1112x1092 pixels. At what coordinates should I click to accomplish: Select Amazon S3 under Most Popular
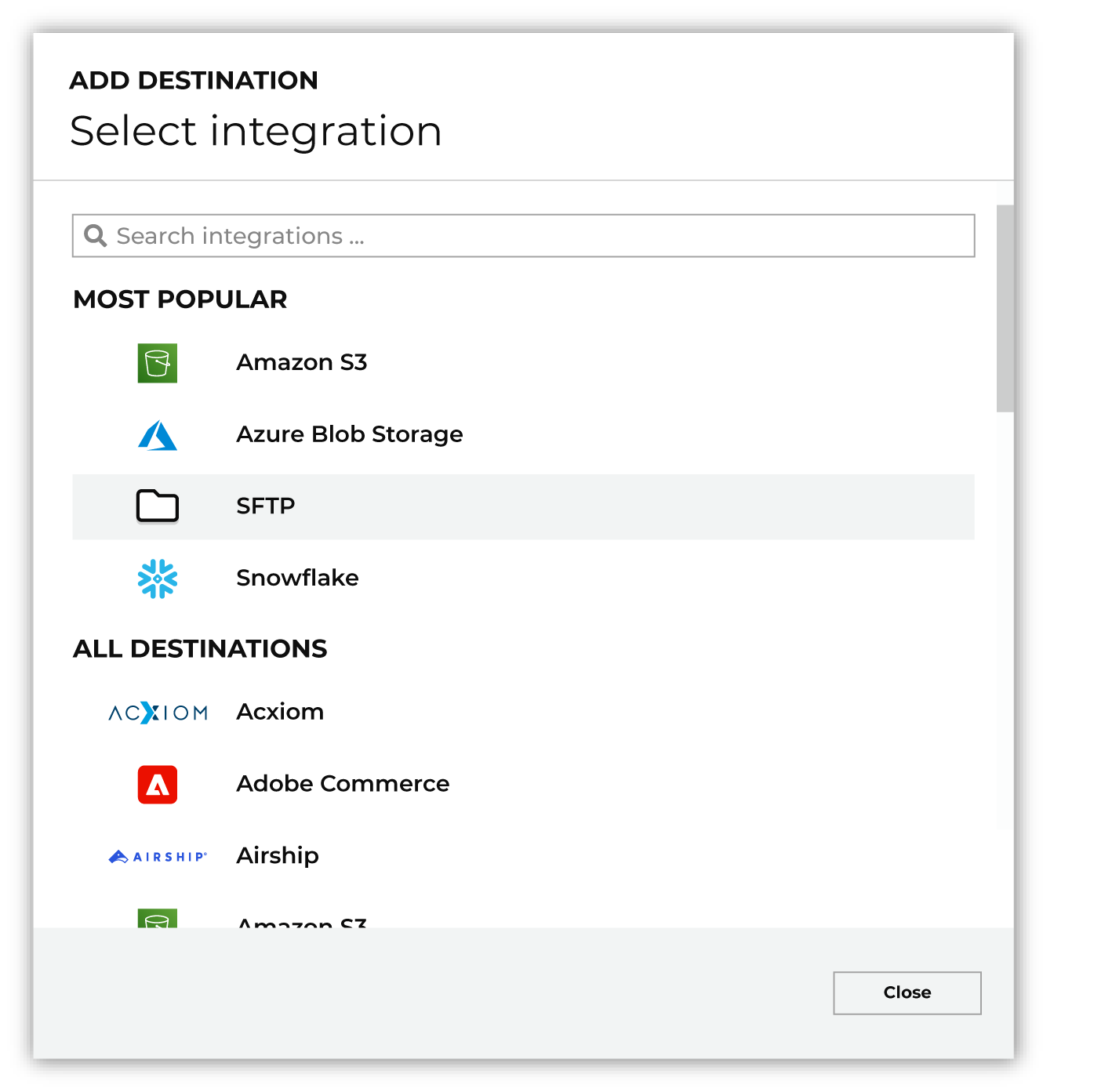[x=523, y=363]
